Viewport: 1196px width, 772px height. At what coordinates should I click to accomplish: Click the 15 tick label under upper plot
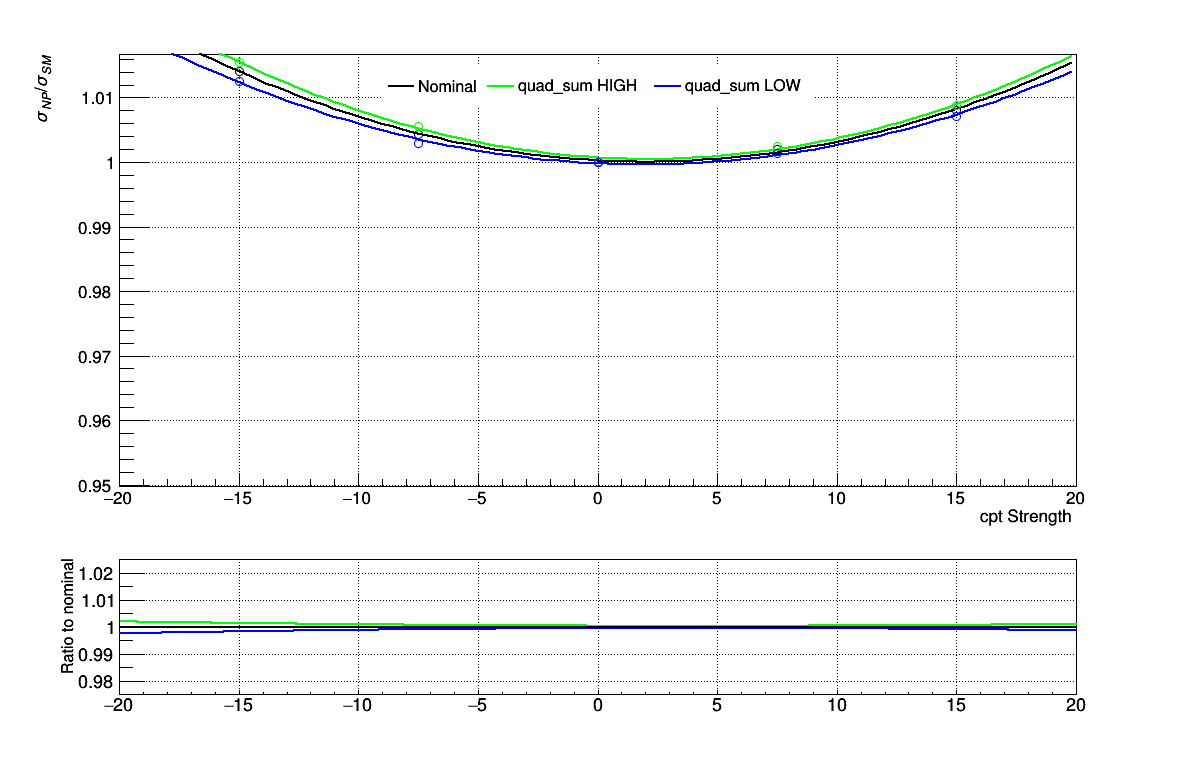coord(956,499)
